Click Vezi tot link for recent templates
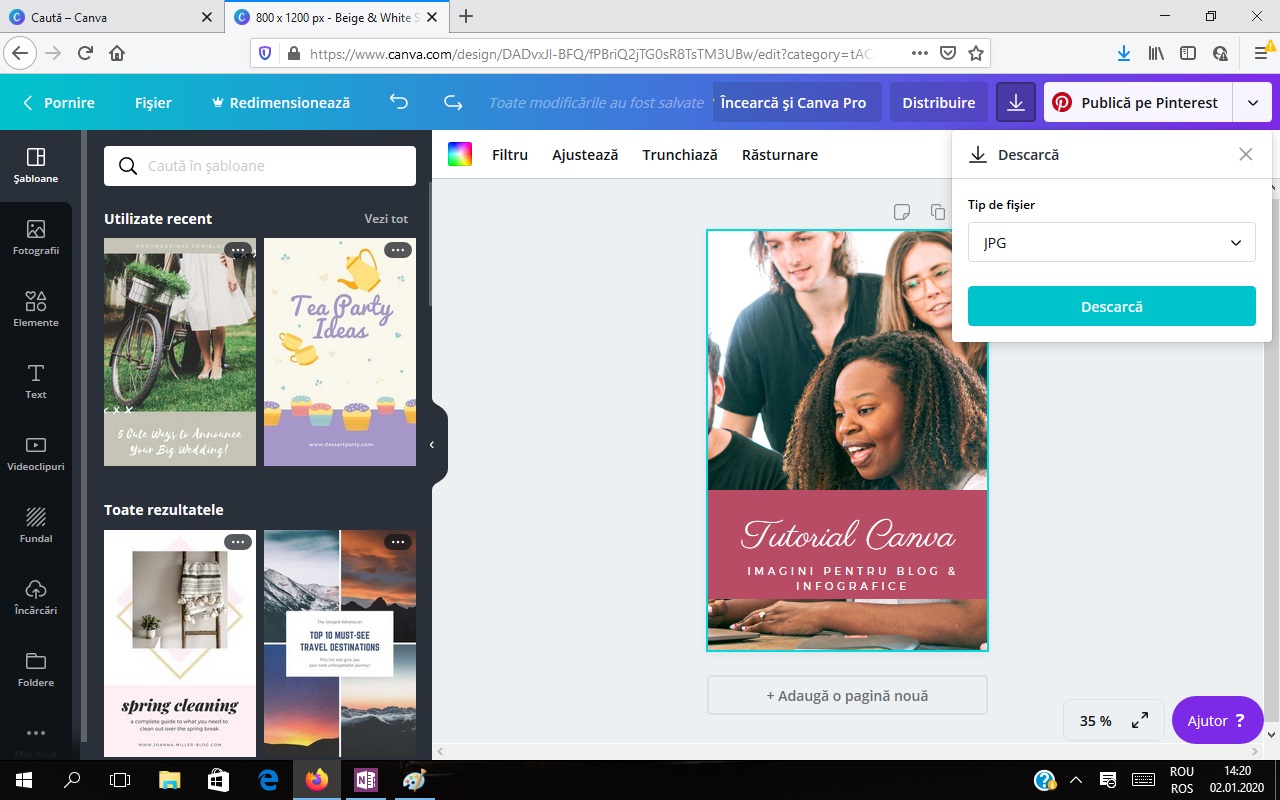This screenshot has height=800, width=1280. pos(386,219)
